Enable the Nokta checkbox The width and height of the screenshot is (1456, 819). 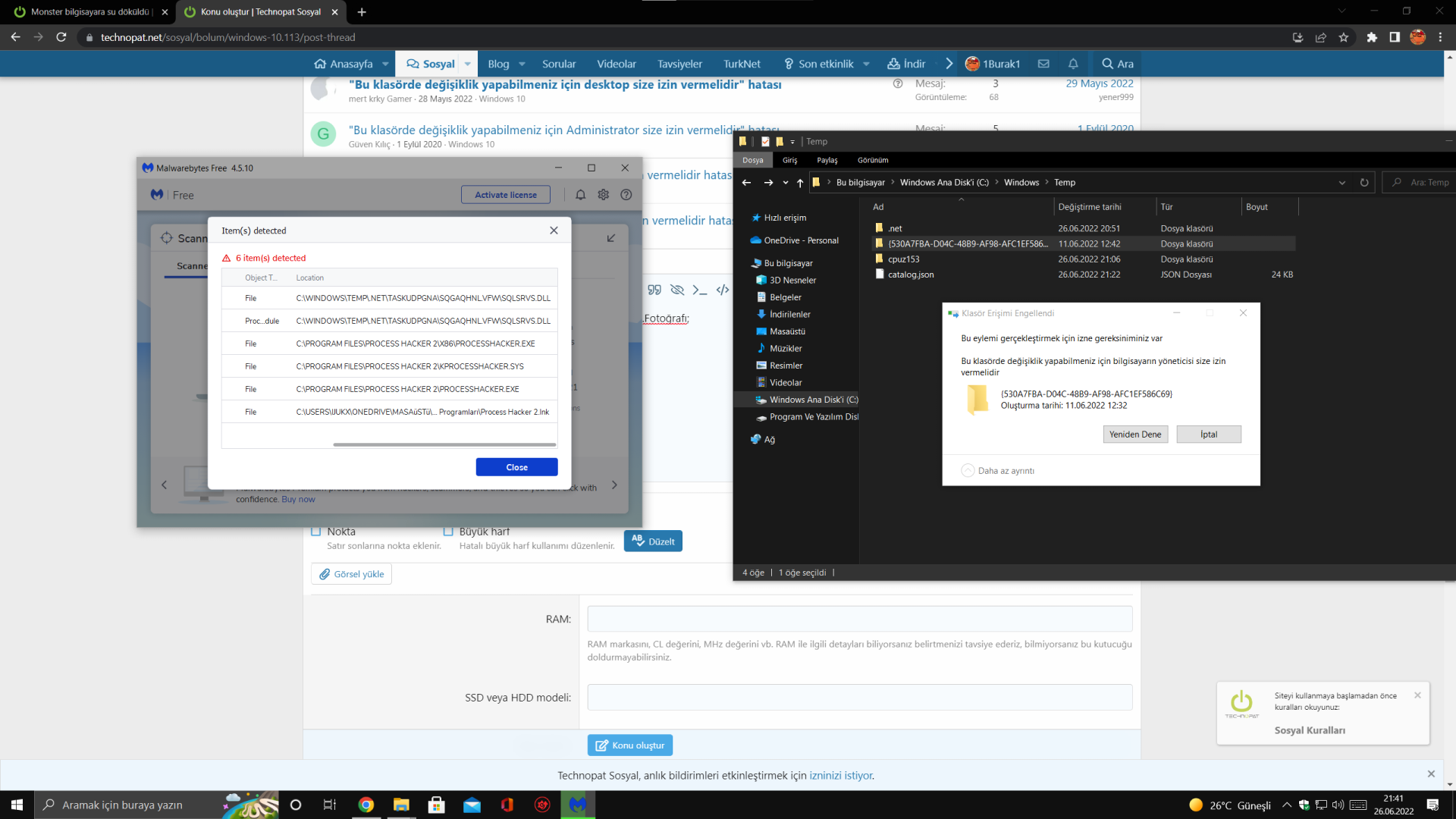(x=316, y=532)
